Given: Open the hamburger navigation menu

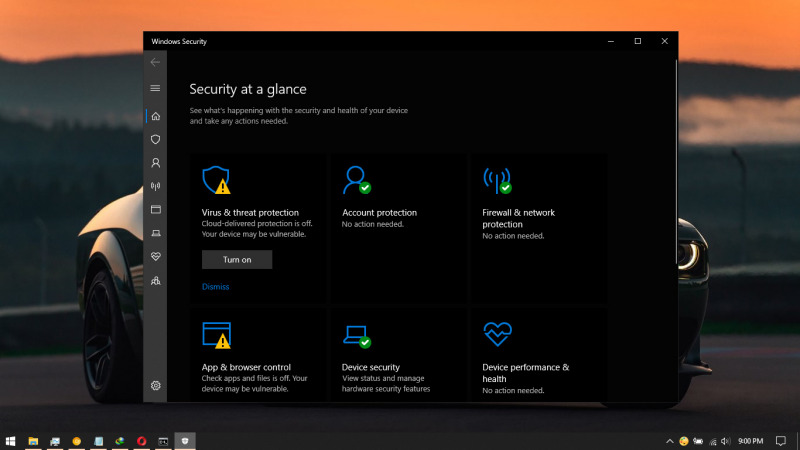Looking at the screenshot, I should (x=155, y=88).
